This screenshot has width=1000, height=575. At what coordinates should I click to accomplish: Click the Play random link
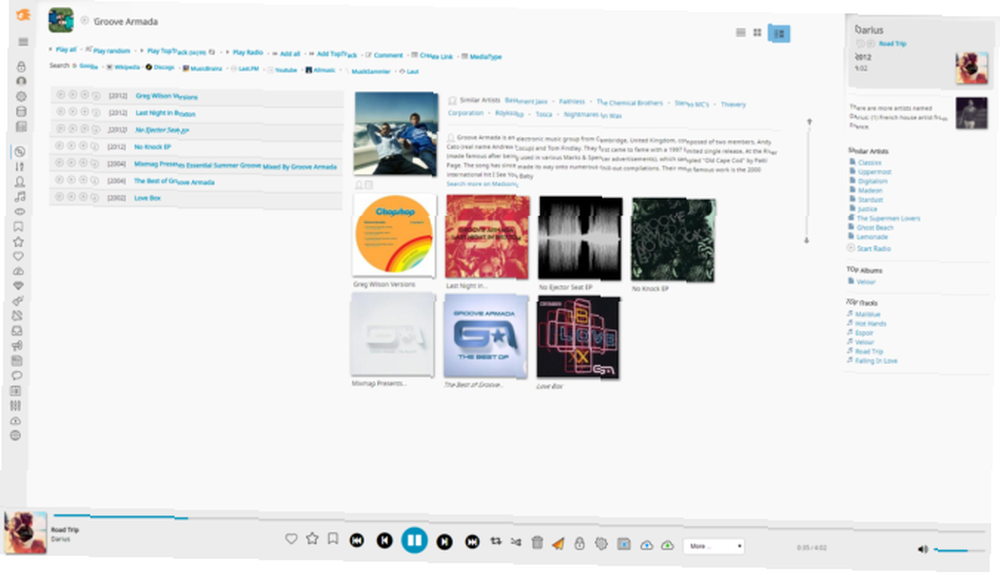click(x=112, y=50)
